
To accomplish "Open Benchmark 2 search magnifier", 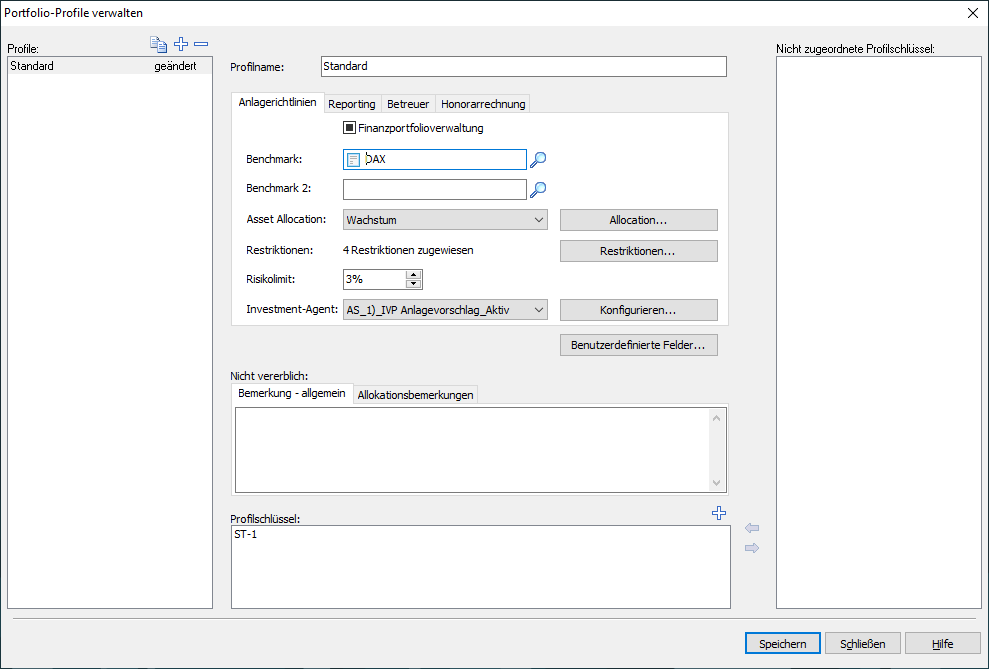I will (538, 189).
